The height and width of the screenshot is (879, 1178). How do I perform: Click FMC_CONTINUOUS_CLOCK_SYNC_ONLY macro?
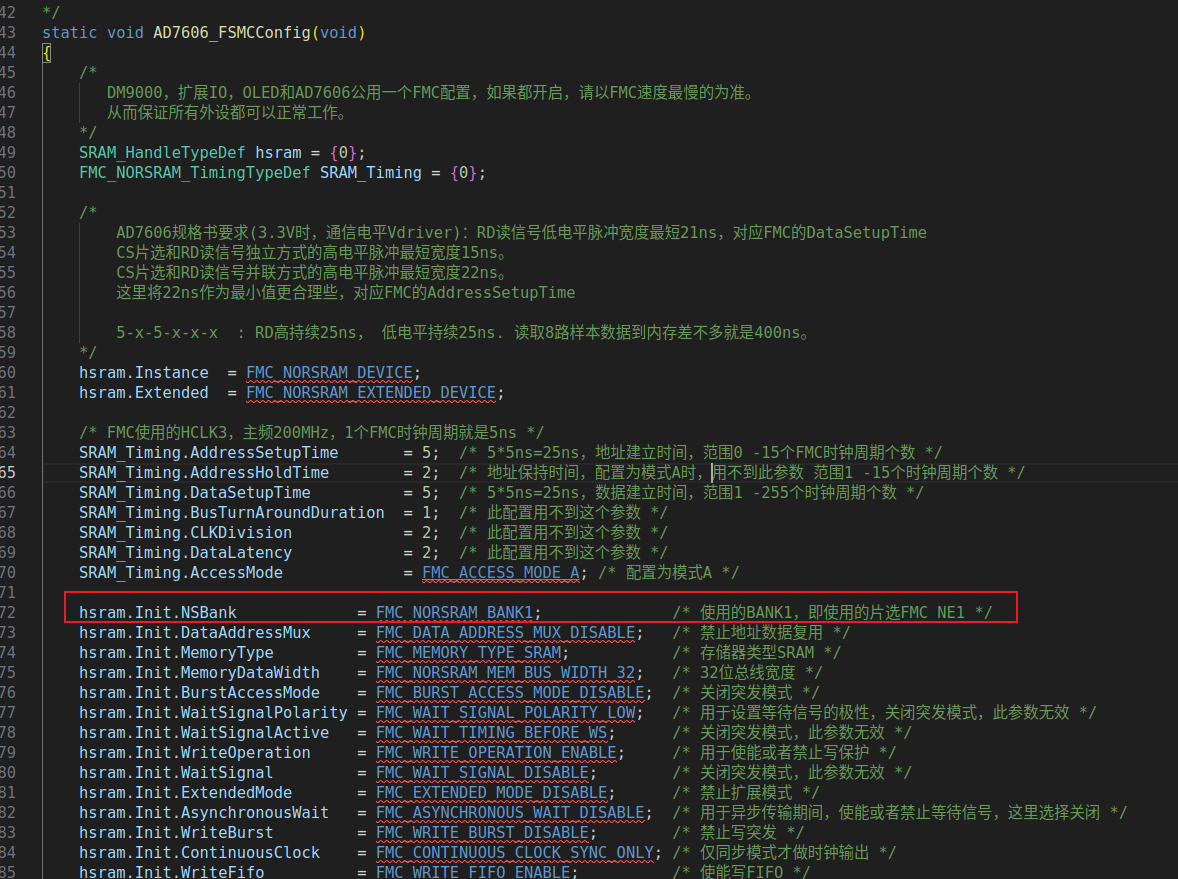click(x=515, y=853)
